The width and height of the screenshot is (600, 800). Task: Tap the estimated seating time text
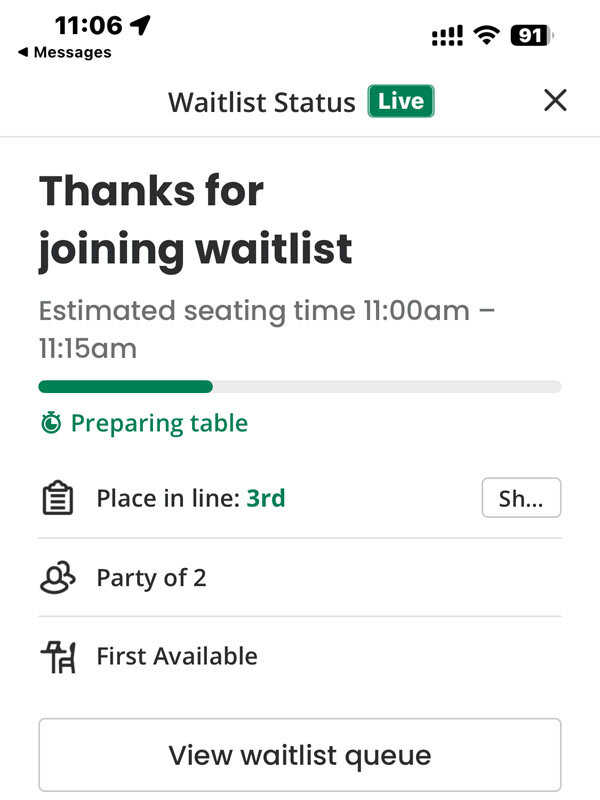coord(267,330)
